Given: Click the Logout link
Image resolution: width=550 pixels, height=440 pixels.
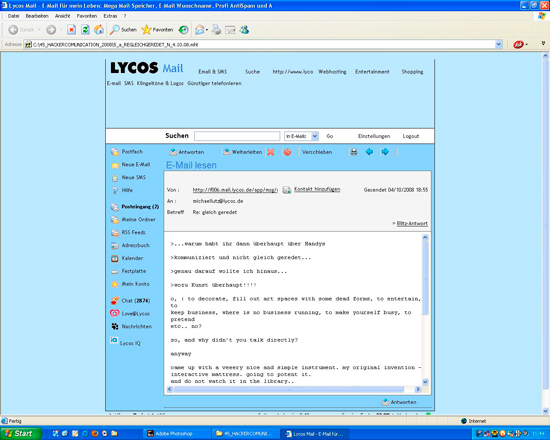Looking at the screenshot, I should tap(411, 136).
